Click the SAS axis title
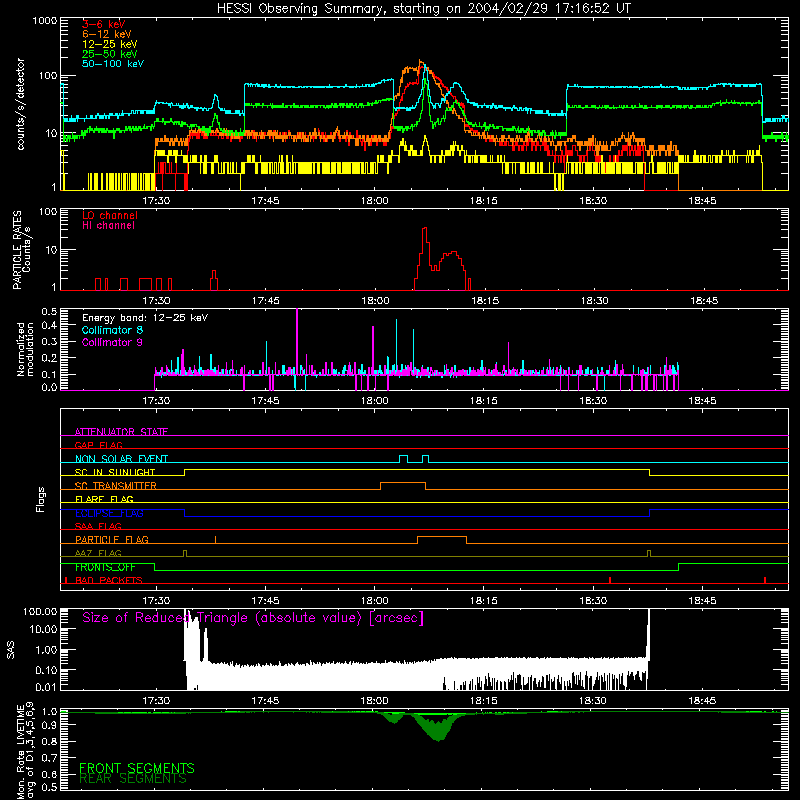This screenshot has width=800, height=800. coord(11,649)
